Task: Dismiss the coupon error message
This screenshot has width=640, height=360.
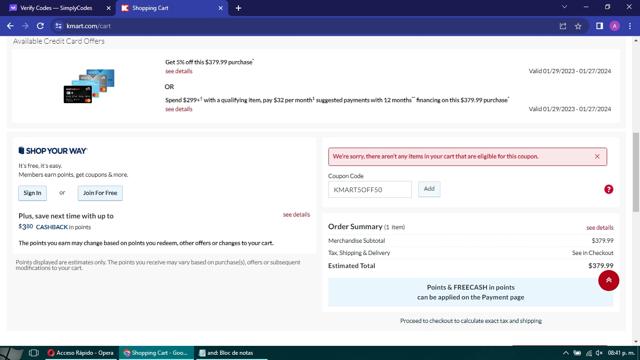Action: tap(597, 156)
